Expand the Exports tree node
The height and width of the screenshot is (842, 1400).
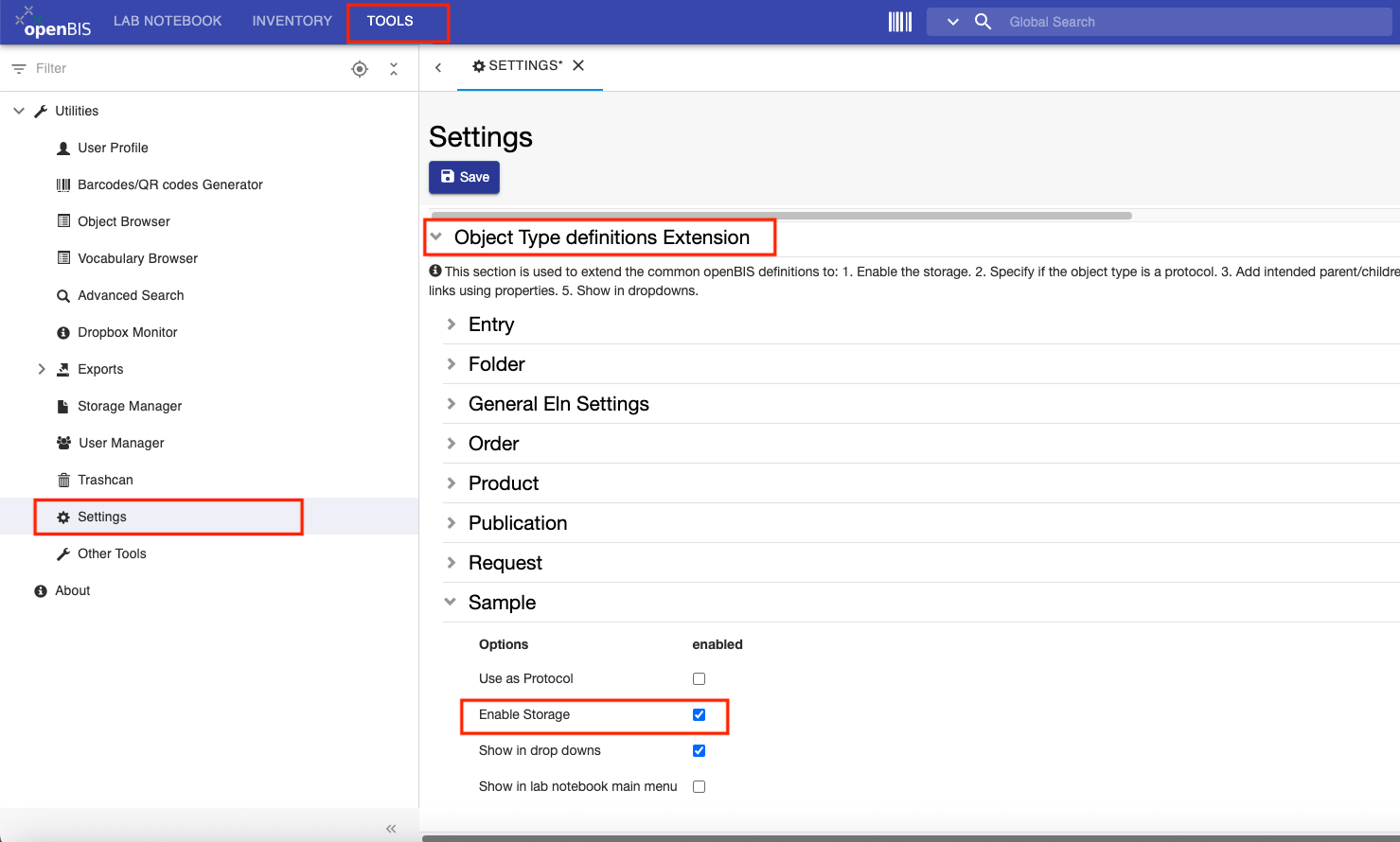click(41, 369)
